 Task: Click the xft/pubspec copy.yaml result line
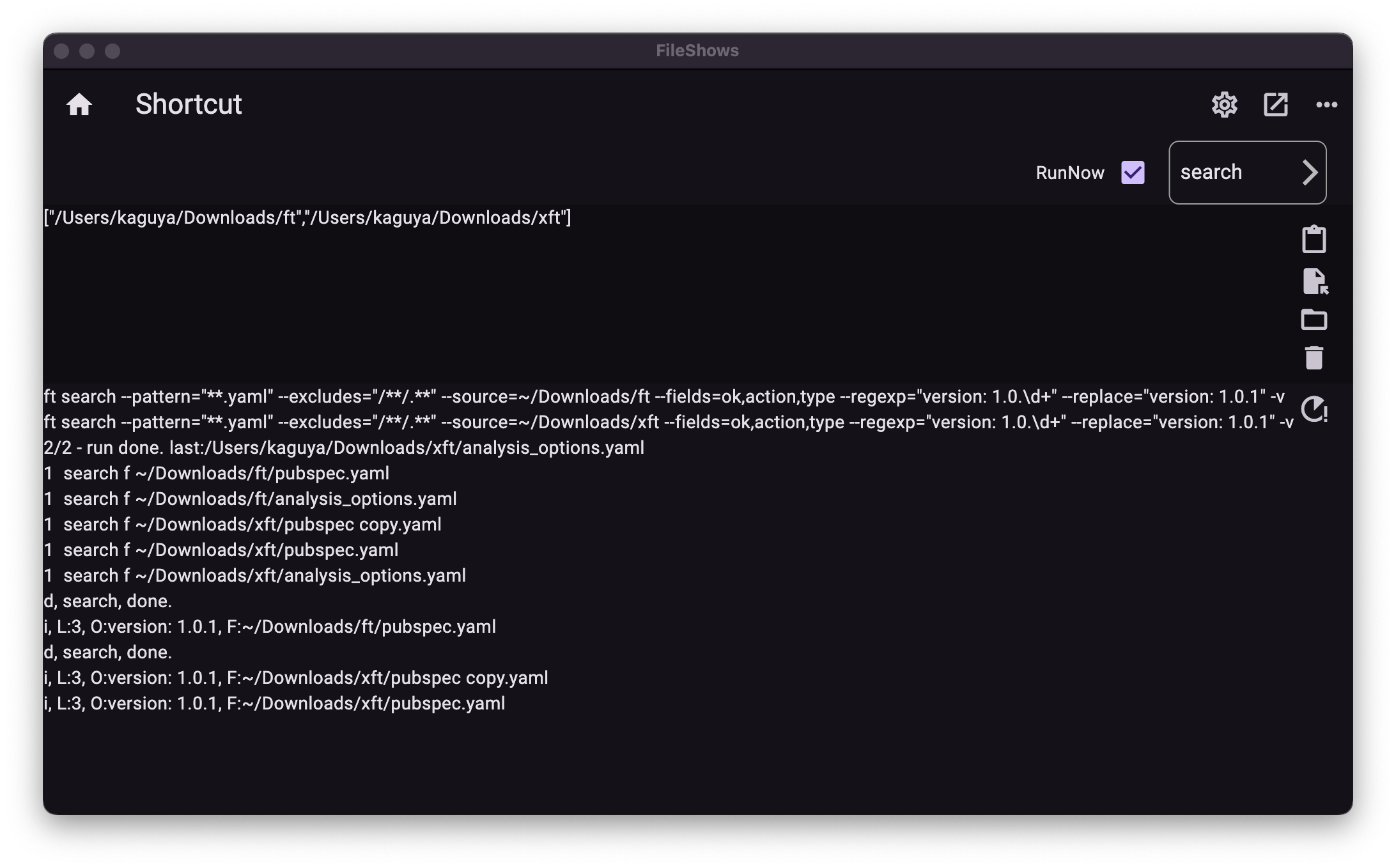tap(243, 525)
